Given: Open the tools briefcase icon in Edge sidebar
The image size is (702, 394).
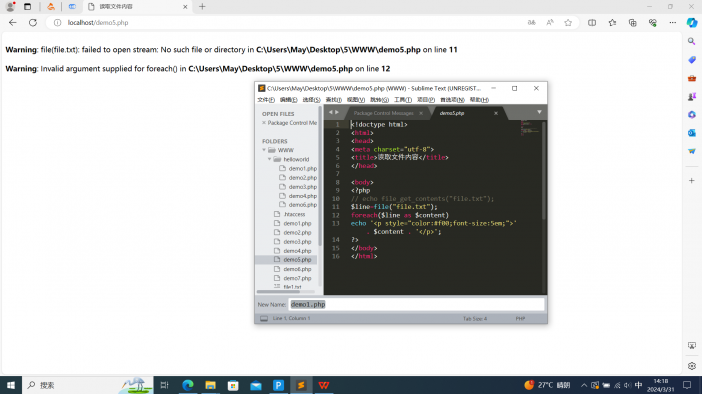Looking at the screenshot, I should 692,78.
